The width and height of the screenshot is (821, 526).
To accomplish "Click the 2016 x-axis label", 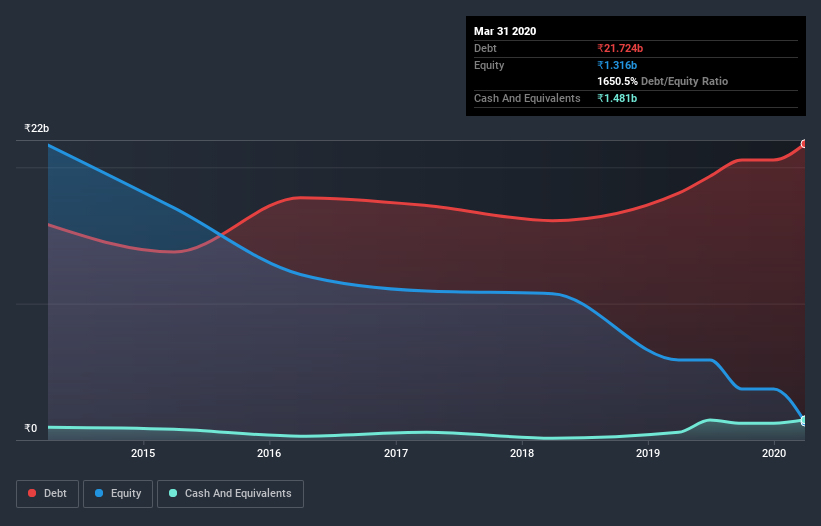I will (269, 453).
